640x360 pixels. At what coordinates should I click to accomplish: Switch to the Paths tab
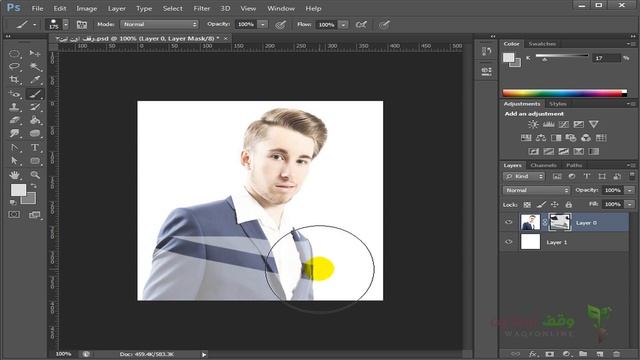coord(574,165)
